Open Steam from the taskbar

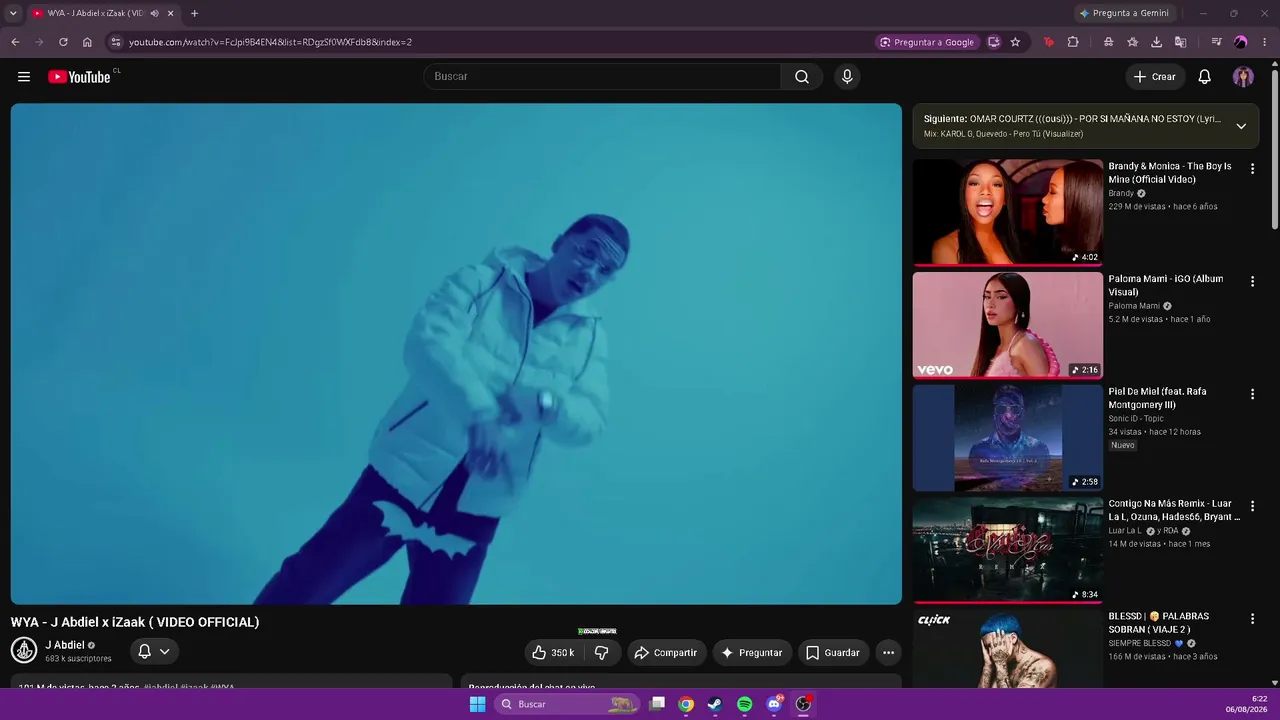point(715,704)
